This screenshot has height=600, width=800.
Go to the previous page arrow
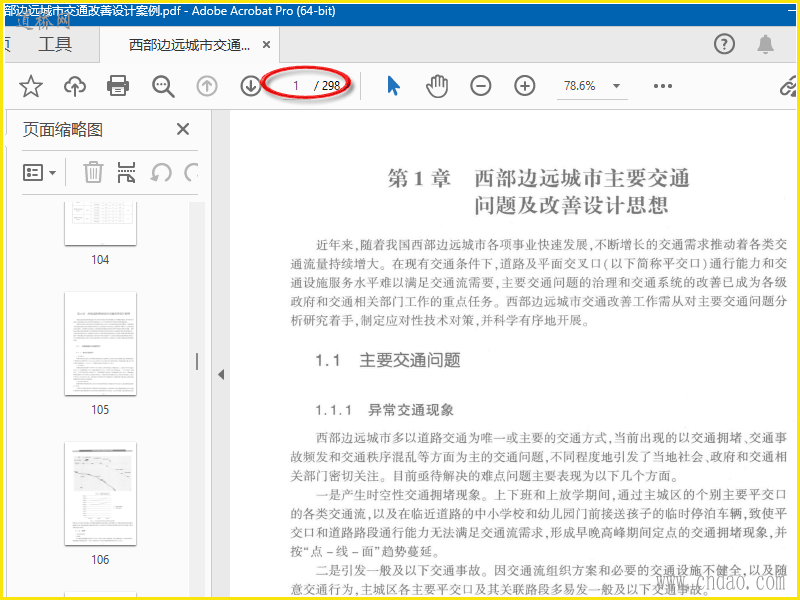coord(207,86)
